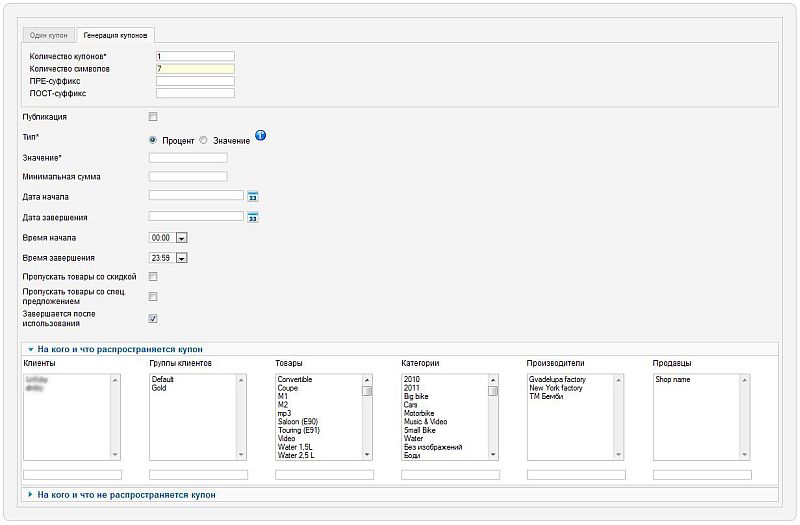Open the end date calendar picker
The image size is (800, 525).
[253, 216]
